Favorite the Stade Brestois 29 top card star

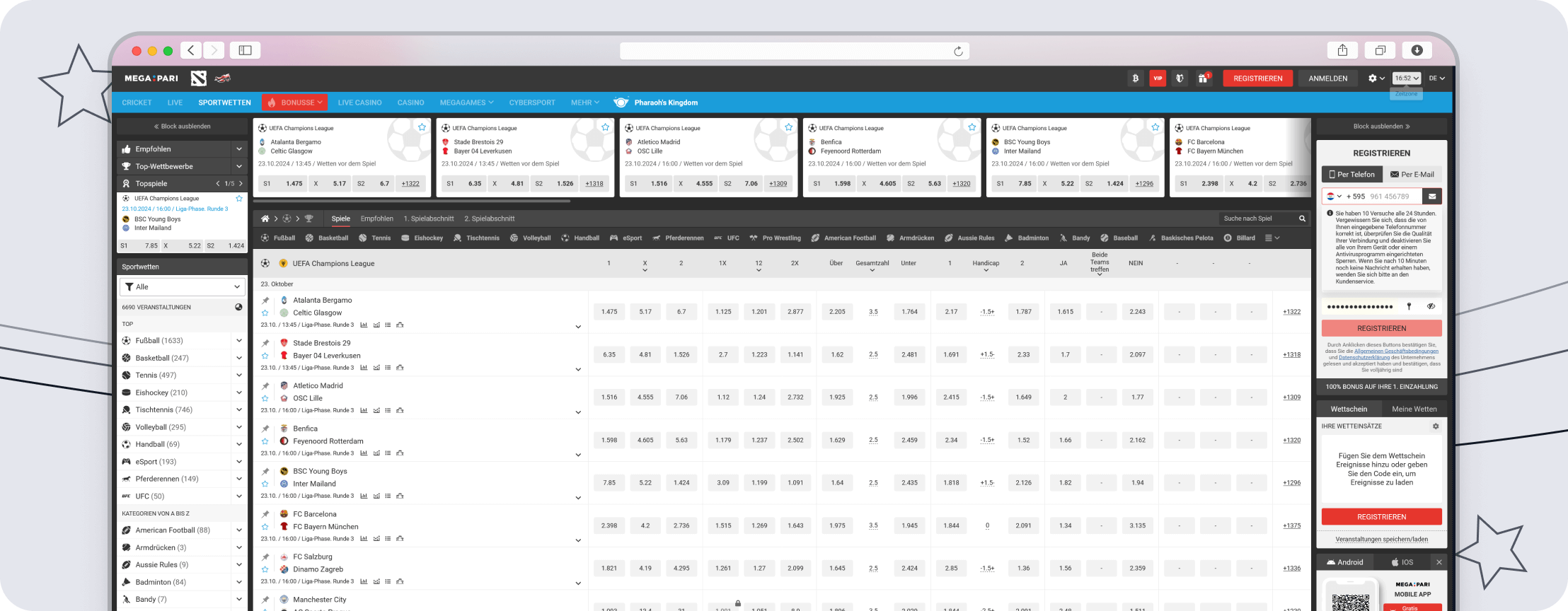coord(605,127)
